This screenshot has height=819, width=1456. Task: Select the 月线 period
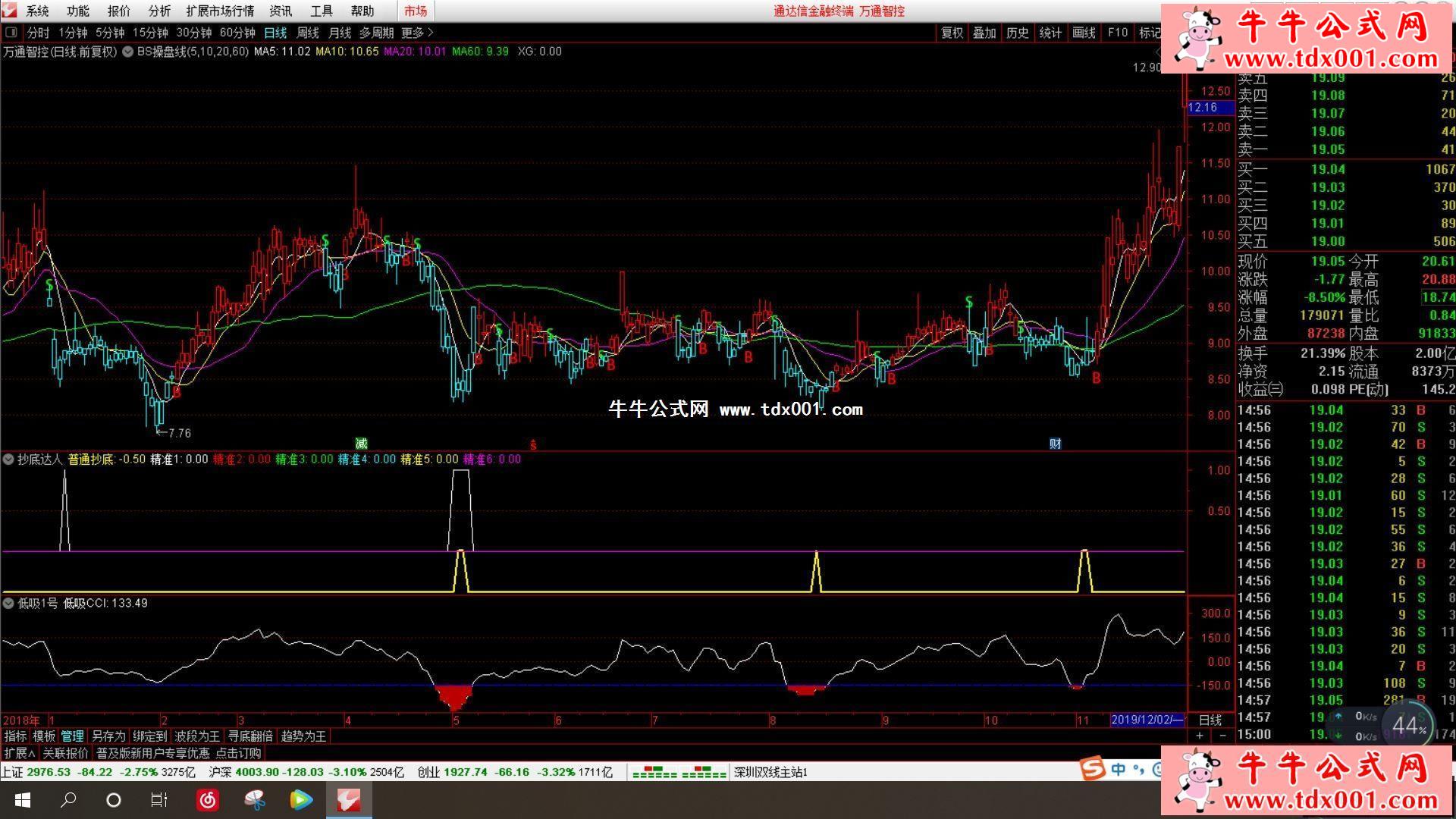pyautogui.click(x=340, y=33)
